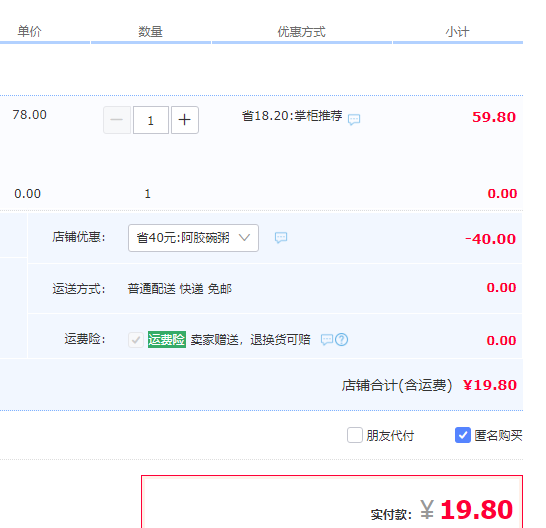Click the comment icon next to 店铺优惠 dropdown
Viewport: 546px width, 528px height.
(281, 238)
